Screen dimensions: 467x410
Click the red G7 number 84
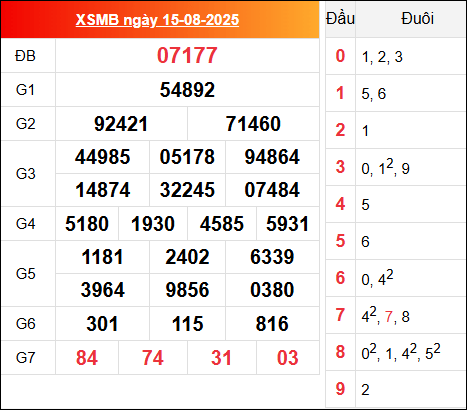point(87,358)
